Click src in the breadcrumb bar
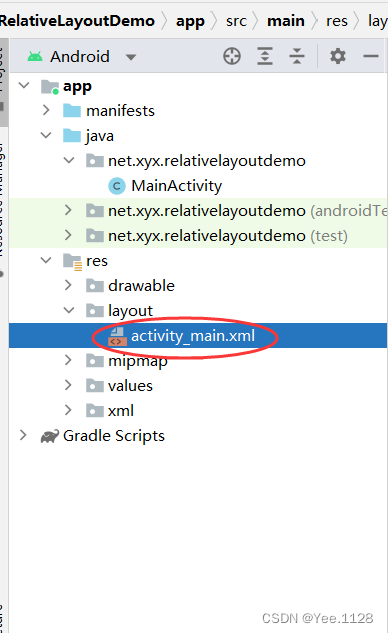The width and height of the screenshot is (388, 633). [x=236, y=21]
